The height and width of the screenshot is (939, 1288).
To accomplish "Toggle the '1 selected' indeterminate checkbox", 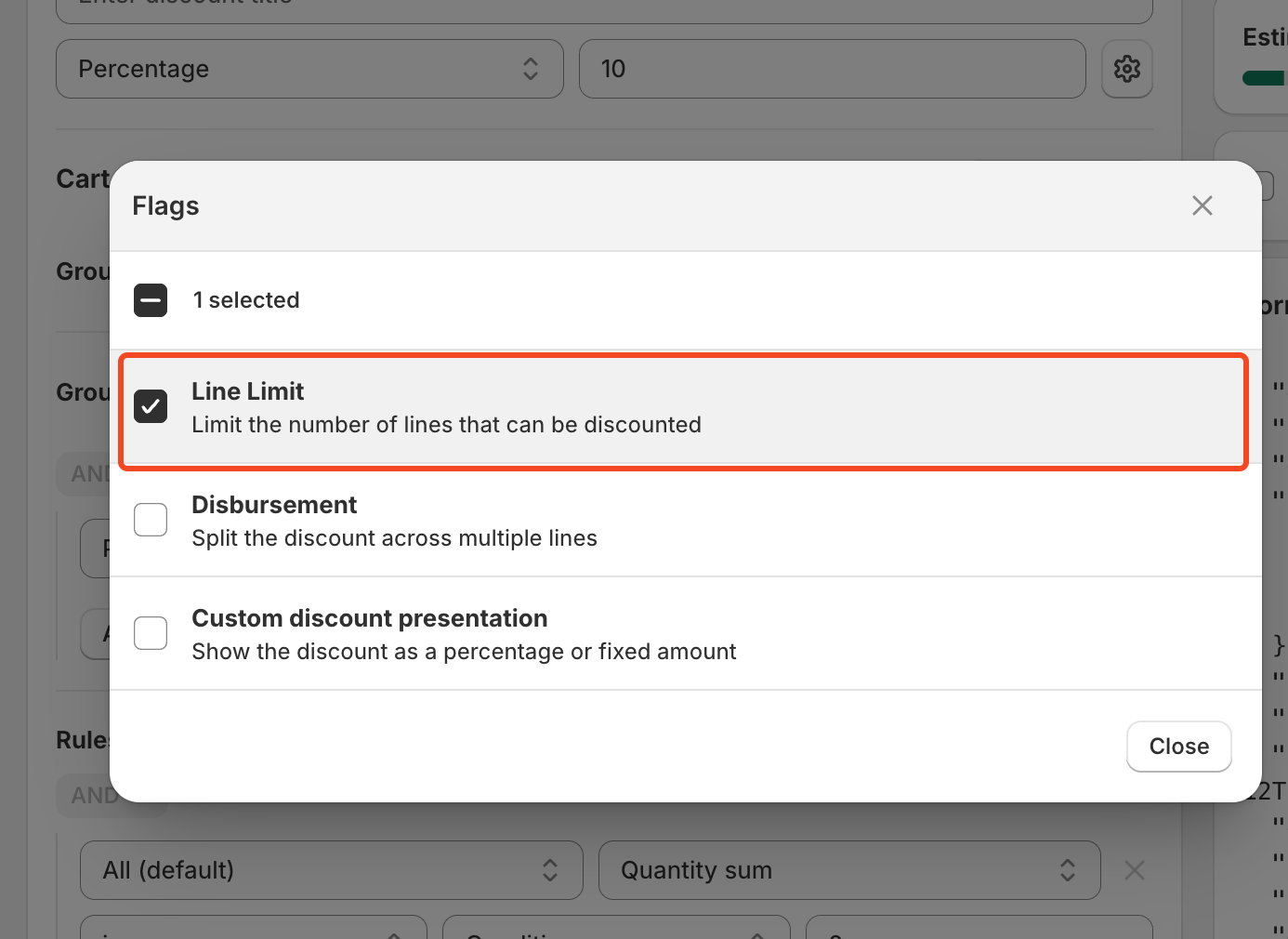I will pos(151,300).
